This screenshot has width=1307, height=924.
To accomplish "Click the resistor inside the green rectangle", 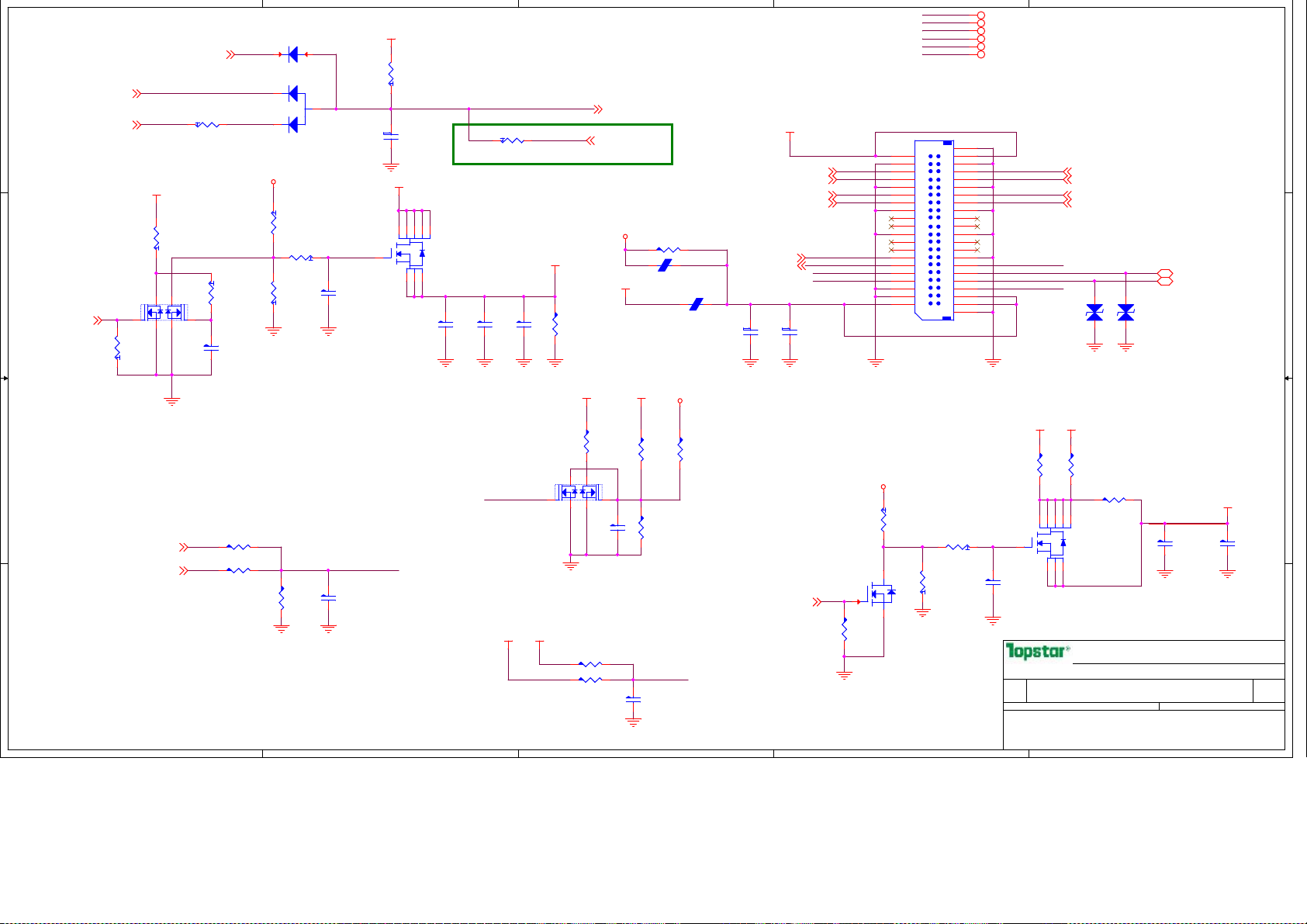I will [x=513, y=140].
